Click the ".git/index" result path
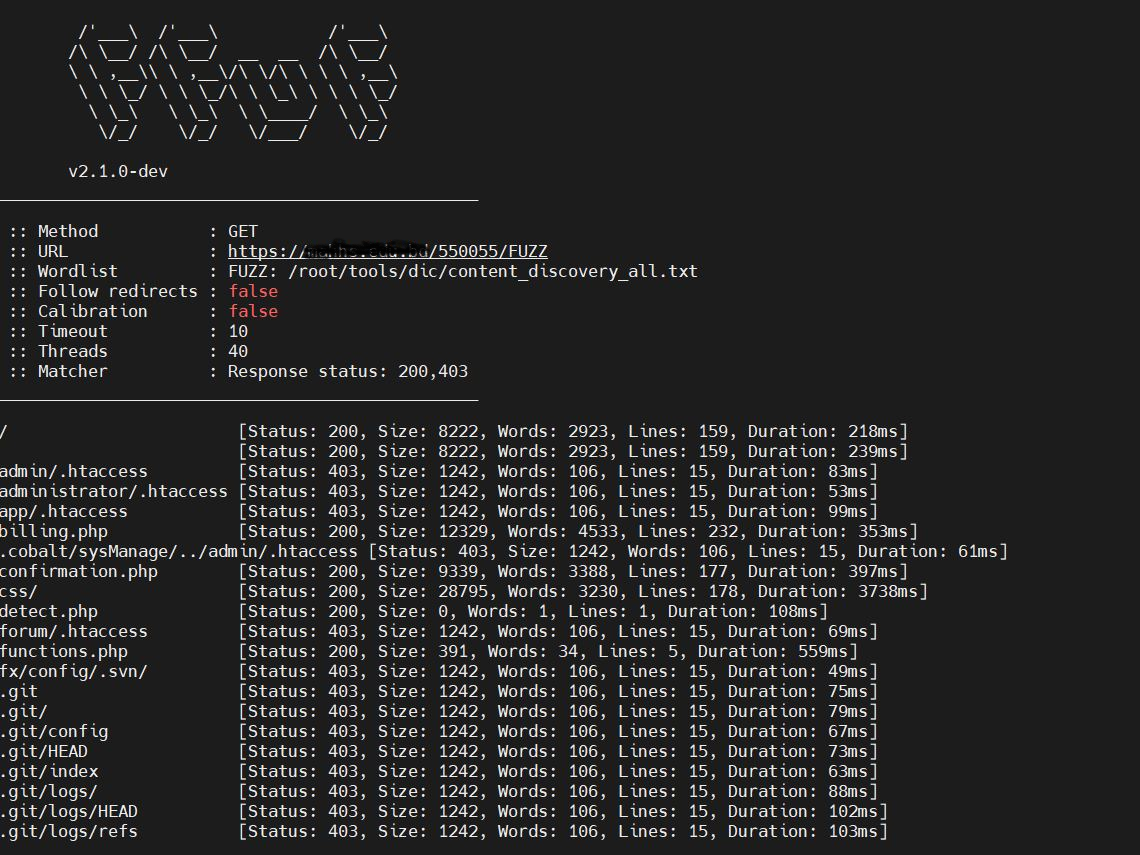 pos(49,771)
